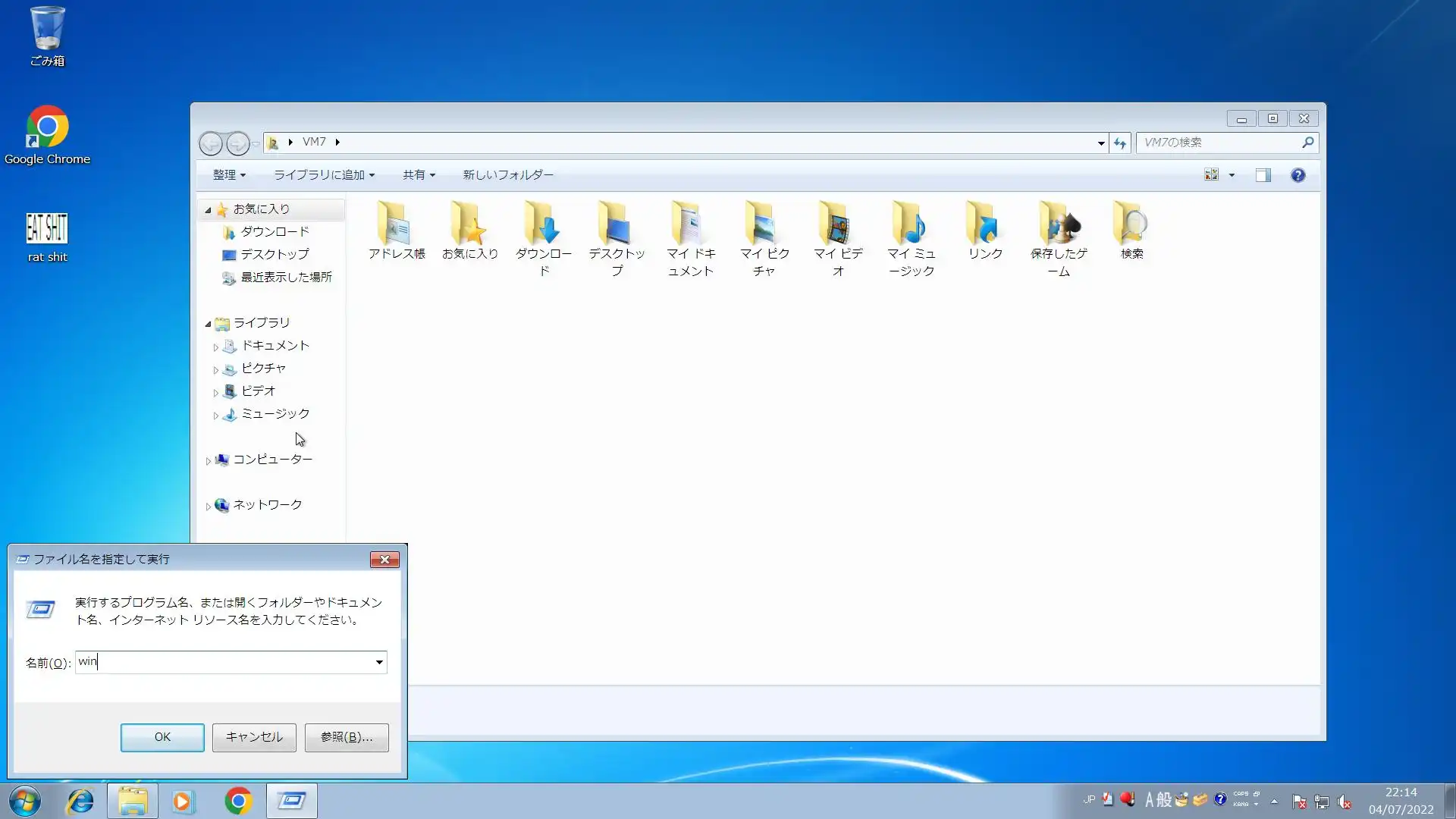The height and width of the screenshot is (819, 1456).
Task: Open Windows Media Player taskbar icon
Action: 183,801
